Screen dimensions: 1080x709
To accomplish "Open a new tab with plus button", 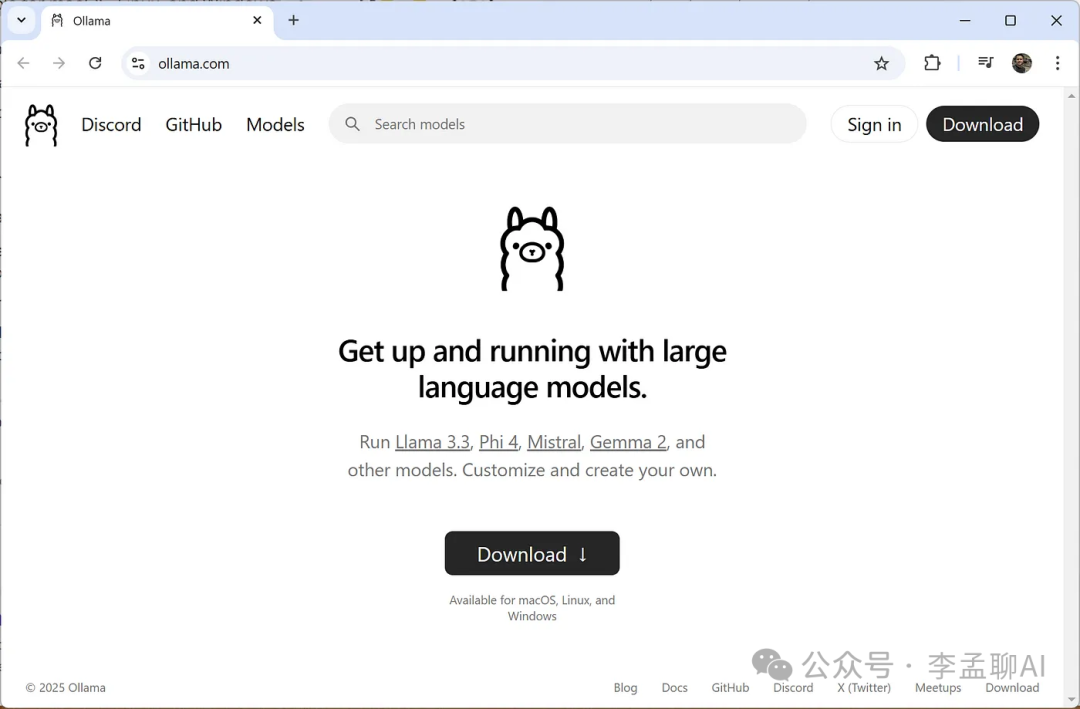I will 293,20.
